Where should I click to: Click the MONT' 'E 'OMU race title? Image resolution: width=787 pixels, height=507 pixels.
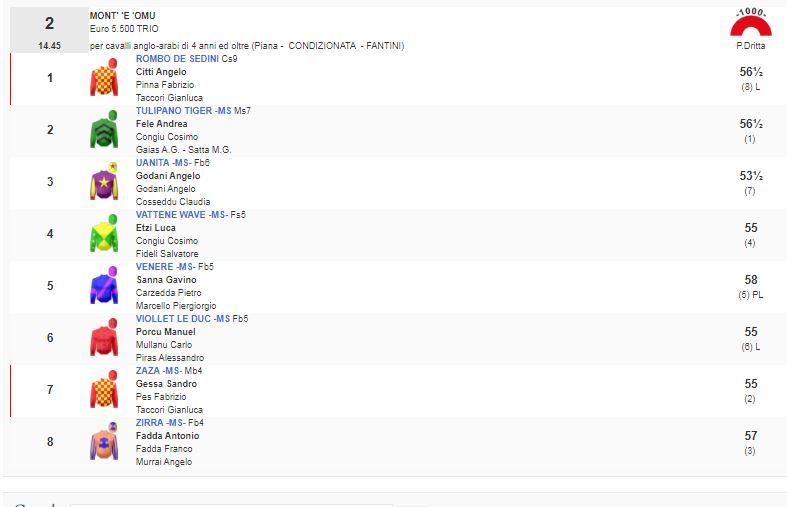pyautogui.click(x=123, y=15)
